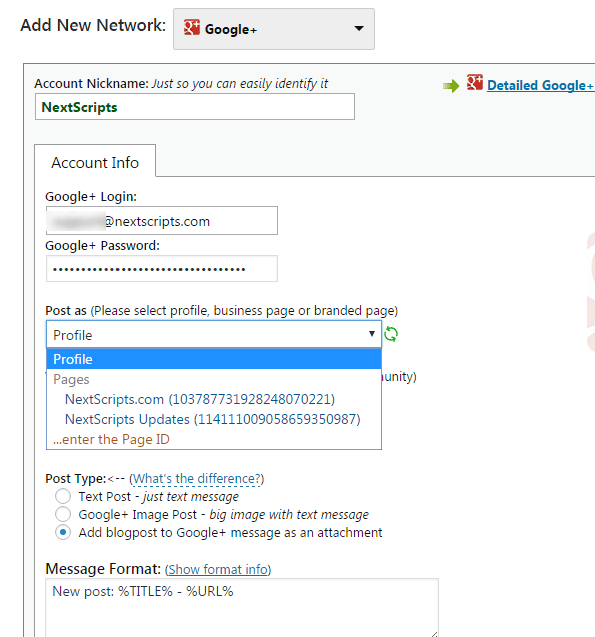Click the Google+ icon in the network selector
This screenshot has height=637, width=595.
pyautogui.click(x=191, y=28)
